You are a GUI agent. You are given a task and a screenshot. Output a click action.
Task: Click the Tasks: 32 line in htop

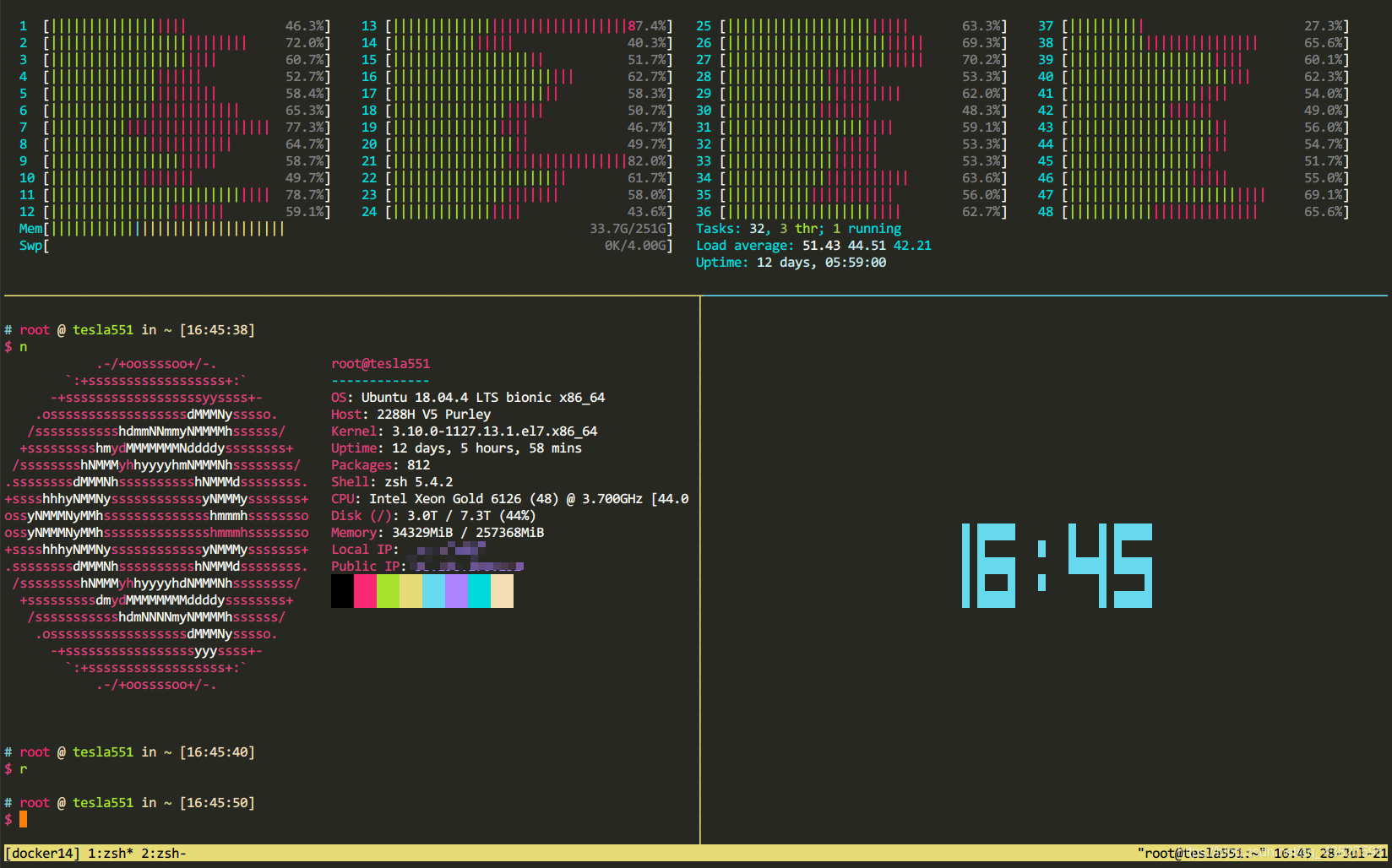(798, 229)
